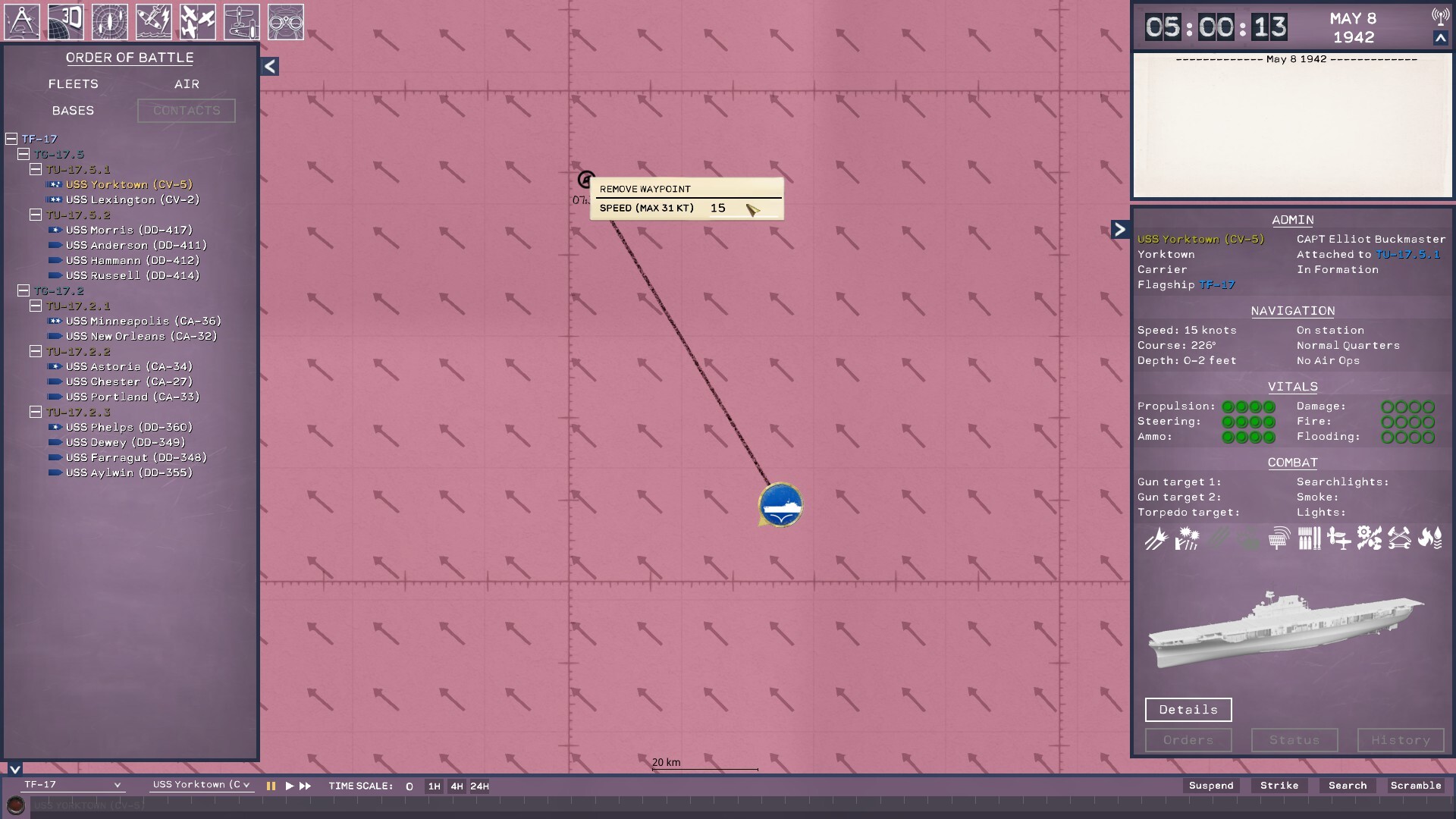Viewport: 1456px width, 819px height.
Task: Click the Scramble button
Action: (1416, 786)
